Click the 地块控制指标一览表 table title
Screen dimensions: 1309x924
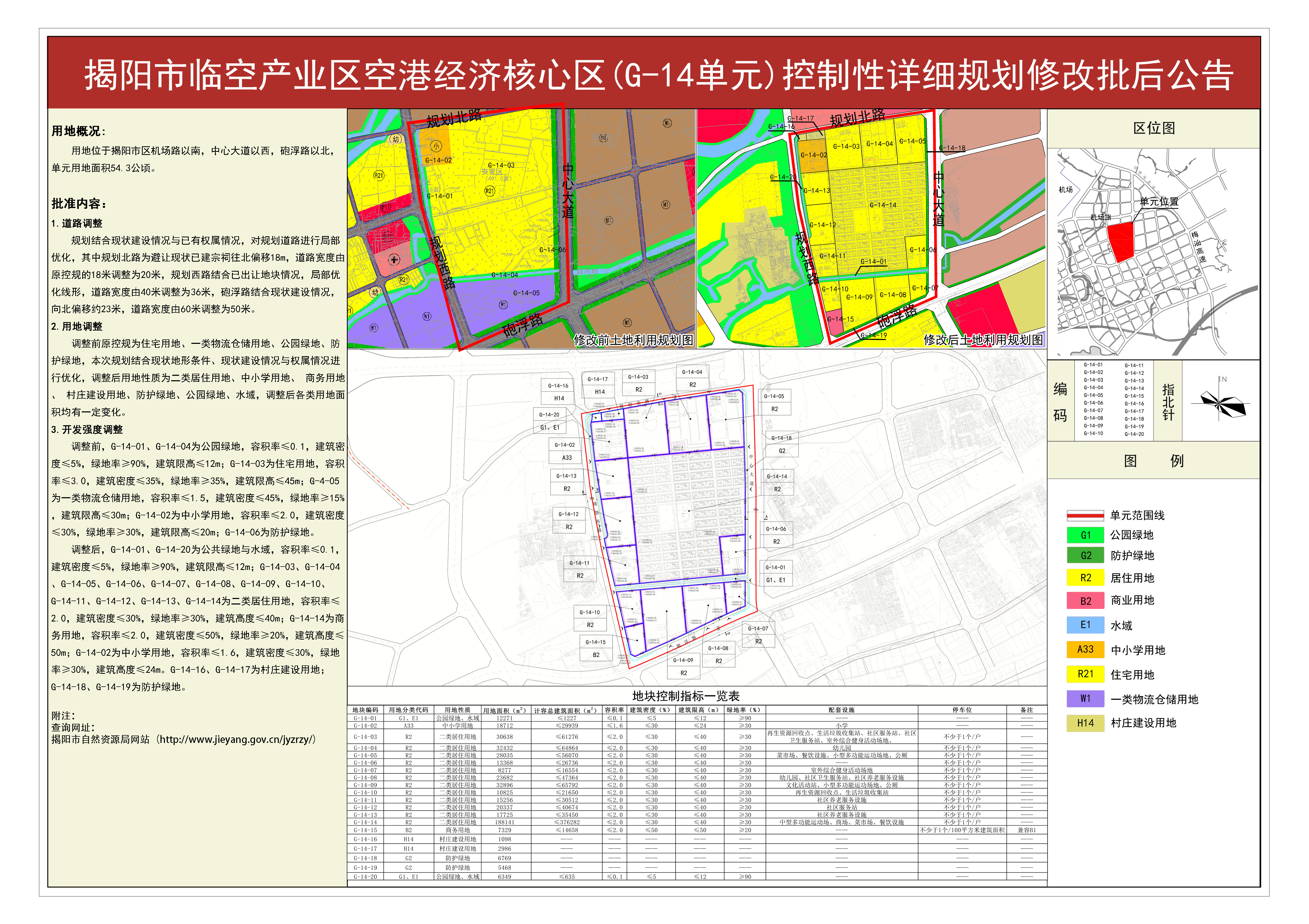click(685, 696)
